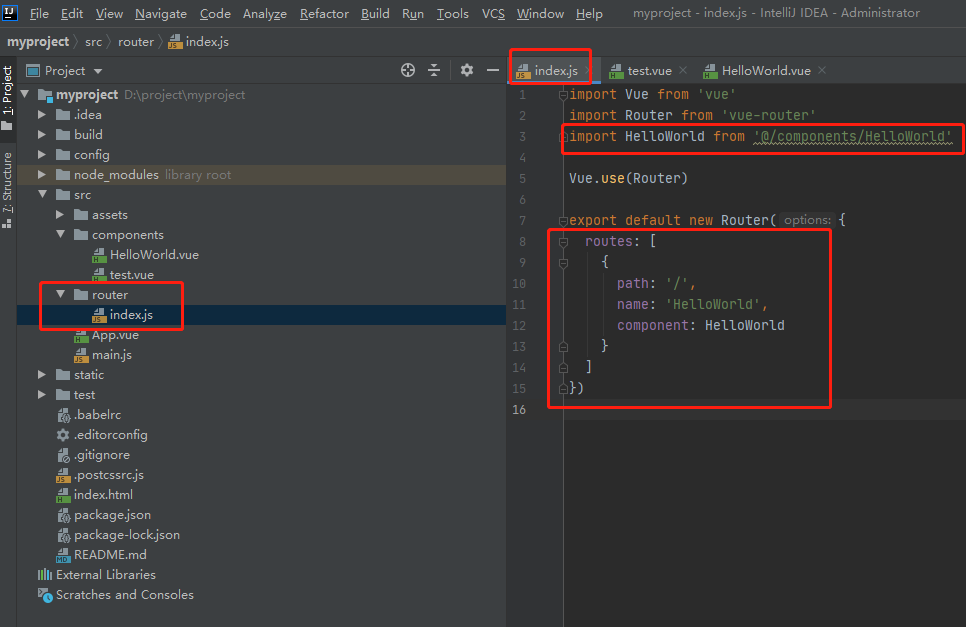Viewport: 966px width, 627px height.
Task: Click the .babelrc file icon
Action: coord(63,415)
